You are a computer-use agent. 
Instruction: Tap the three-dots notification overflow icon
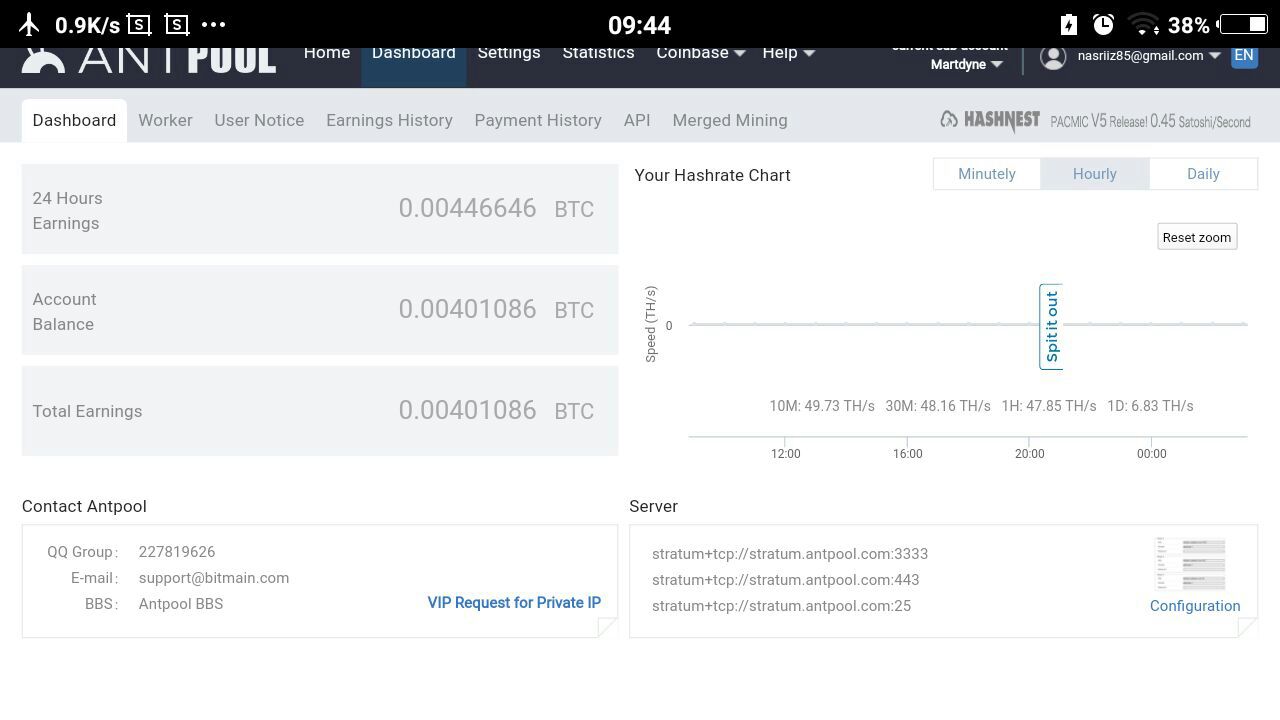pos(214,24)
